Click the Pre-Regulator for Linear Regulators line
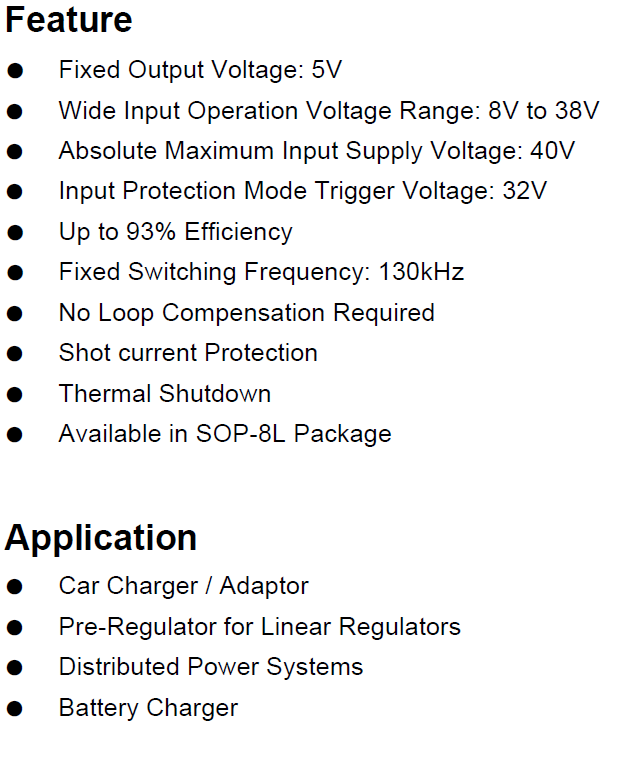625x757 pixels. [260, 628]
